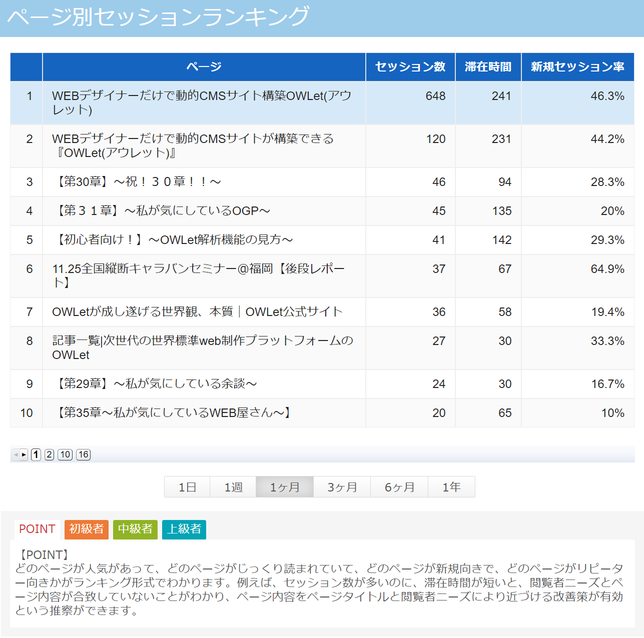Go to the next pagination arrow
Viewport: 644px width, 638px height.
(x=24, y=455)
